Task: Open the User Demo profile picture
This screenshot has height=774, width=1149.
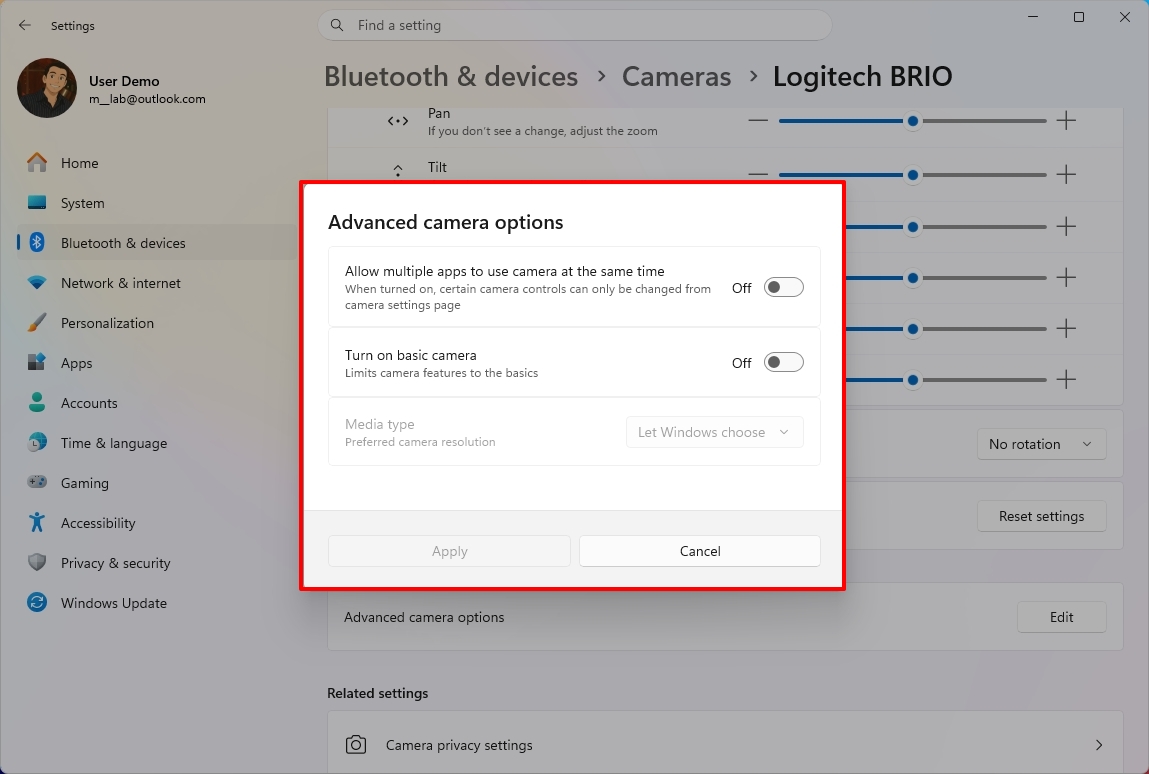Action: tap(47, 88)
